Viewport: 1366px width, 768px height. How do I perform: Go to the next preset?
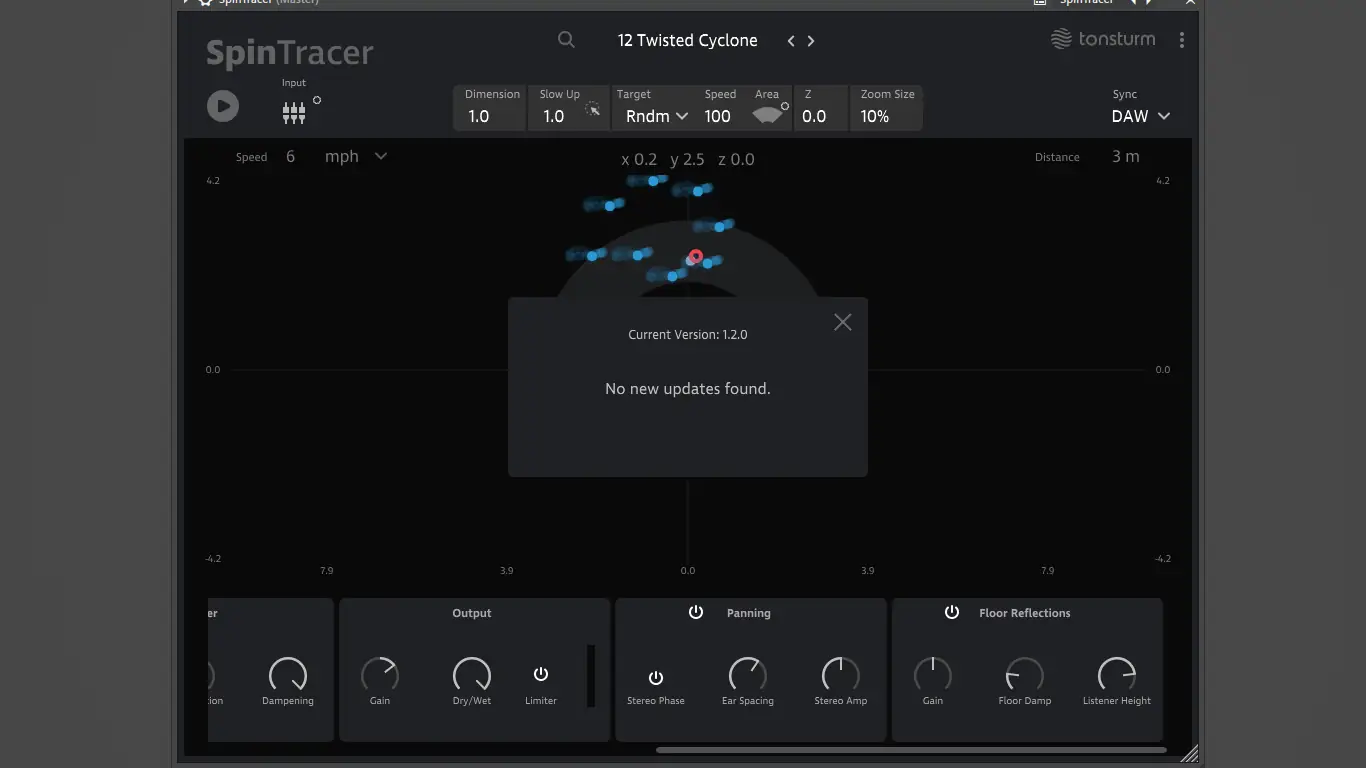[811, 41]
